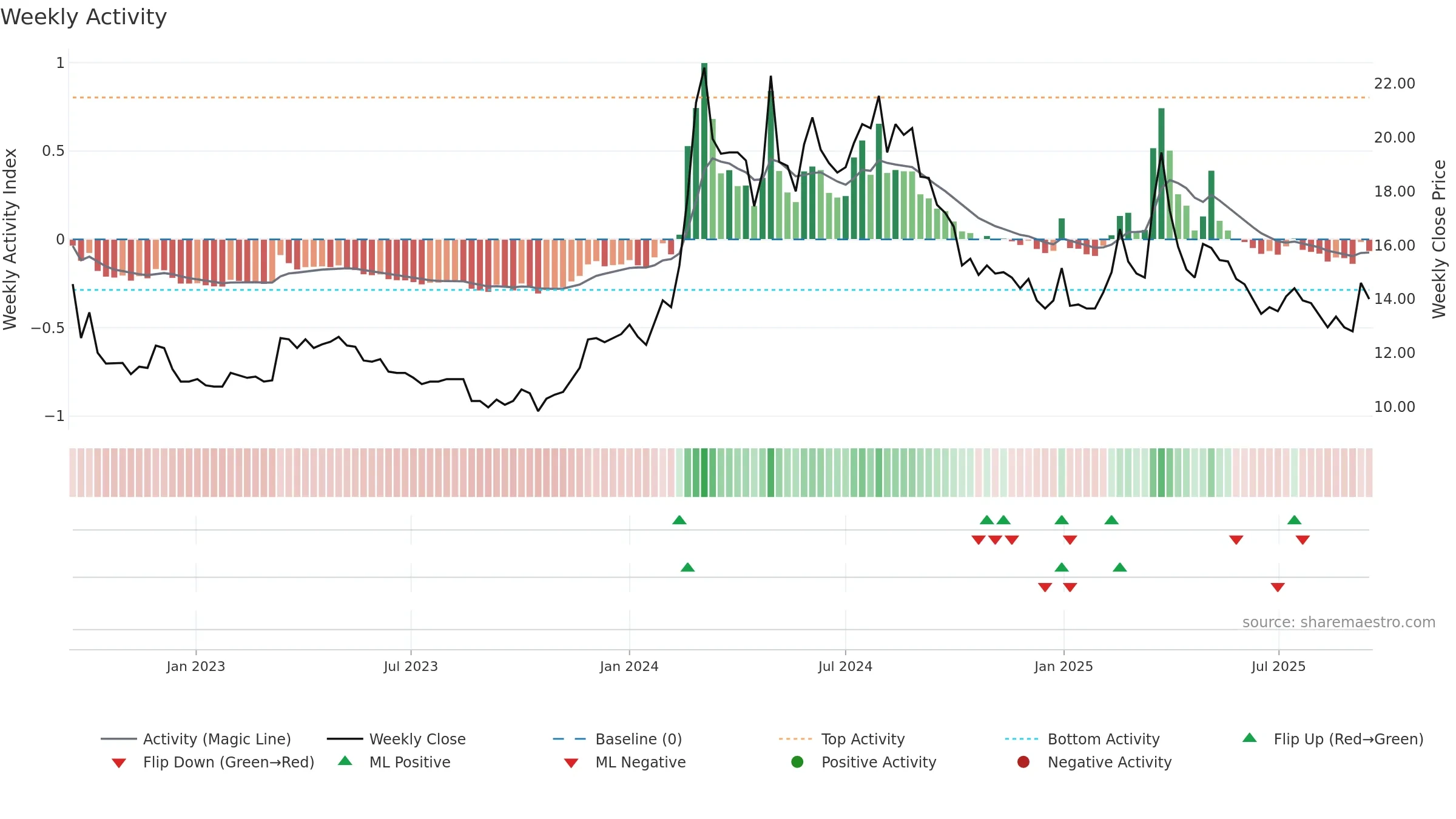This screenshot has height=819, width=1456.
Task: Click the last Flip Down marker after Jul 2025
Action: (x=1303, y=540)
